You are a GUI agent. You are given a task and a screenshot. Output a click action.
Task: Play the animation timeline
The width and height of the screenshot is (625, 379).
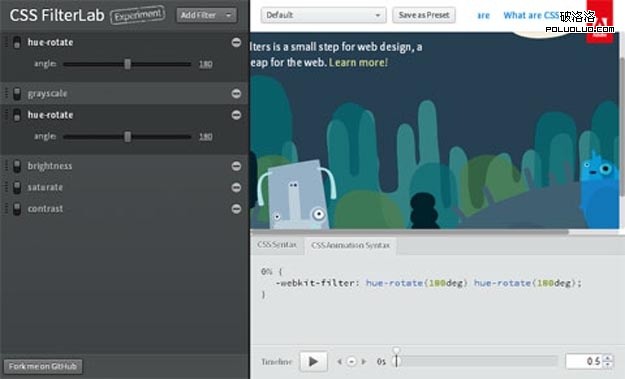click(x=314, y=361)
